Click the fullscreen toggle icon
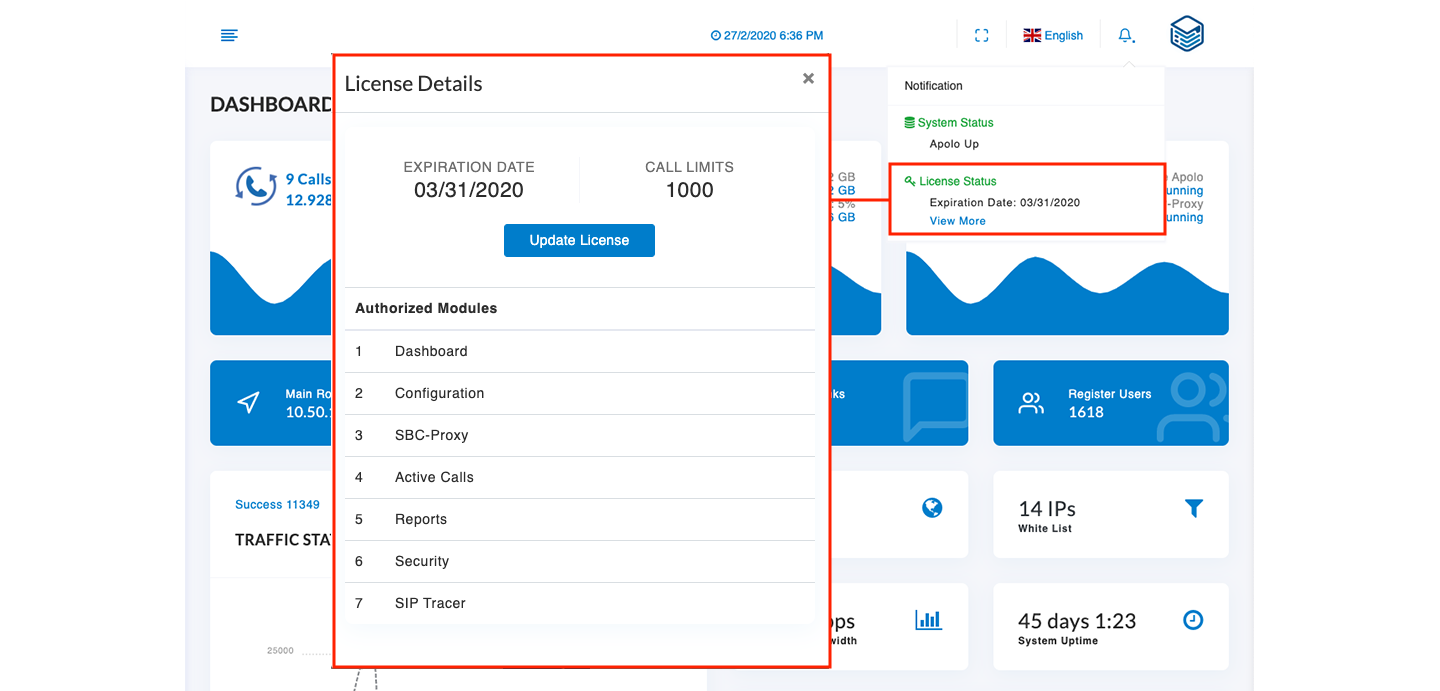Screen dimensions: 1440x691 point(981,36)
